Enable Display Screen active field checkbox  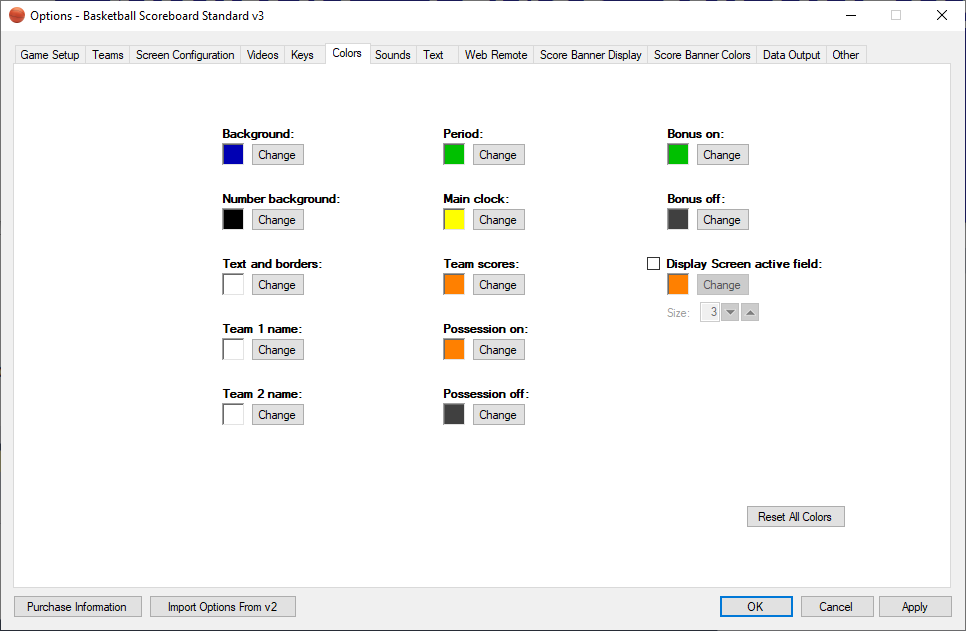(654, 264)
